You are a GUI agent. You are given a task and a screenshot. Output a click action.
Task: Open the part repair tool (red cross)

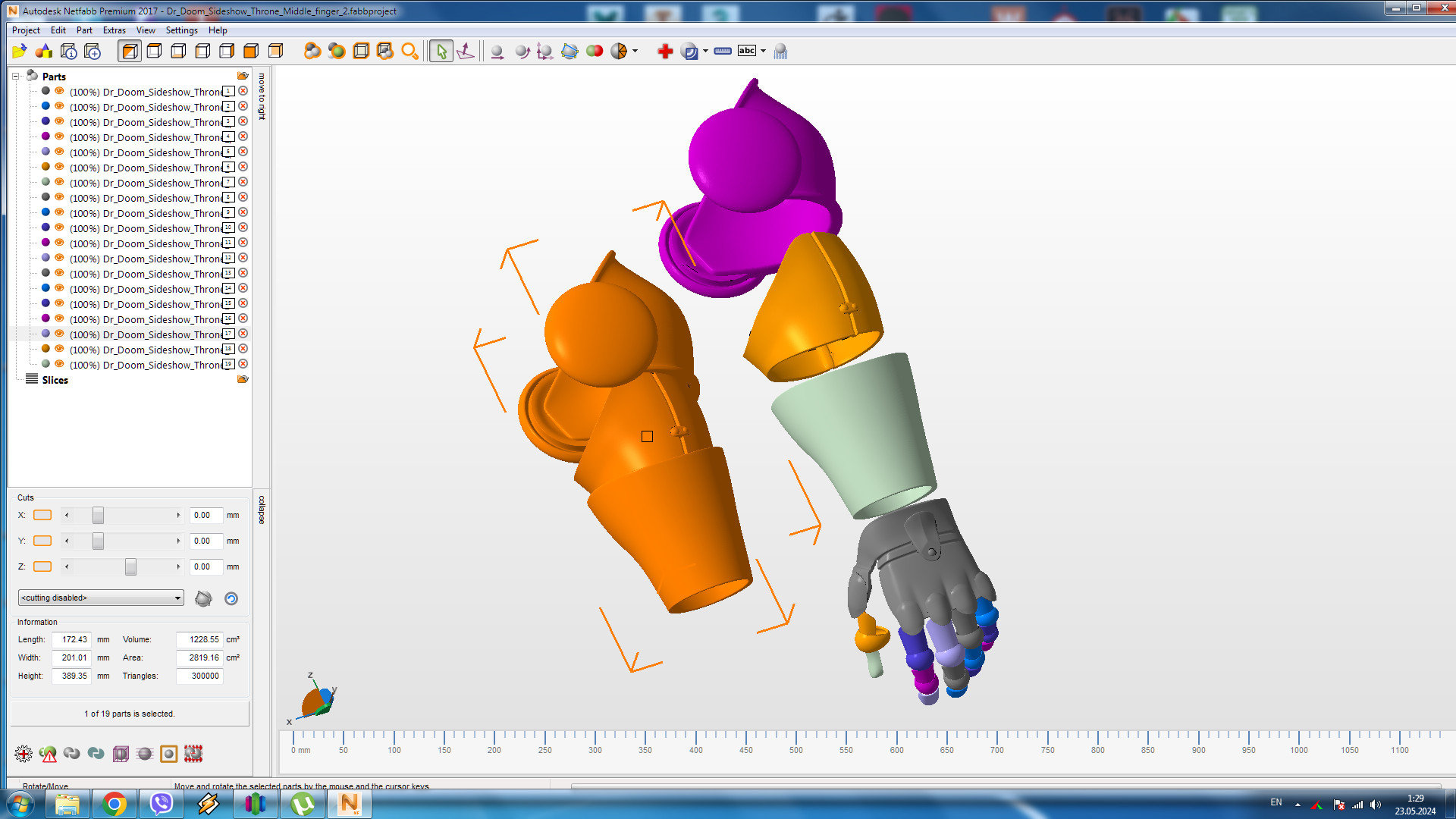pyautogui.click(x=665, y=51)
